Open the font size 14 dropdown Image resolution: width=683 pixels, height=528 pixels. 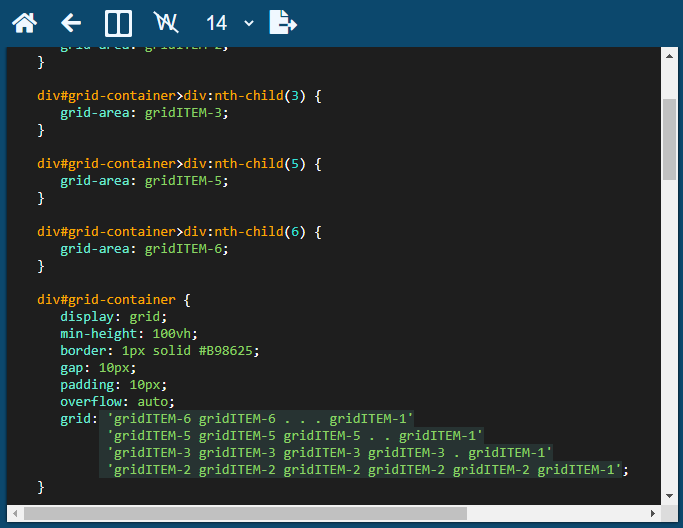229,23
